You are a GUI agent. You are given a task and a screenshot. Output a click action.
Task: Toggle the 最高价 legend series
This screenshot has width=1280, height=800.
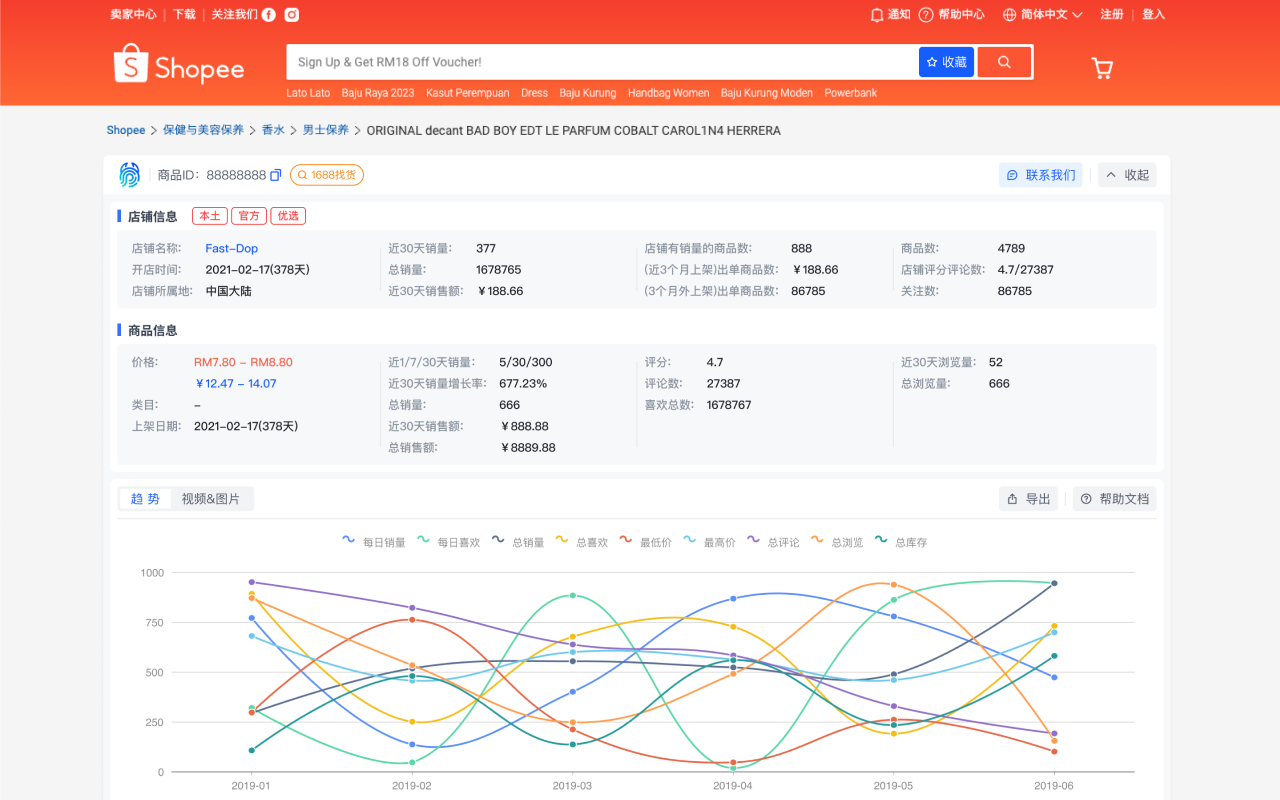coord(710,542)
